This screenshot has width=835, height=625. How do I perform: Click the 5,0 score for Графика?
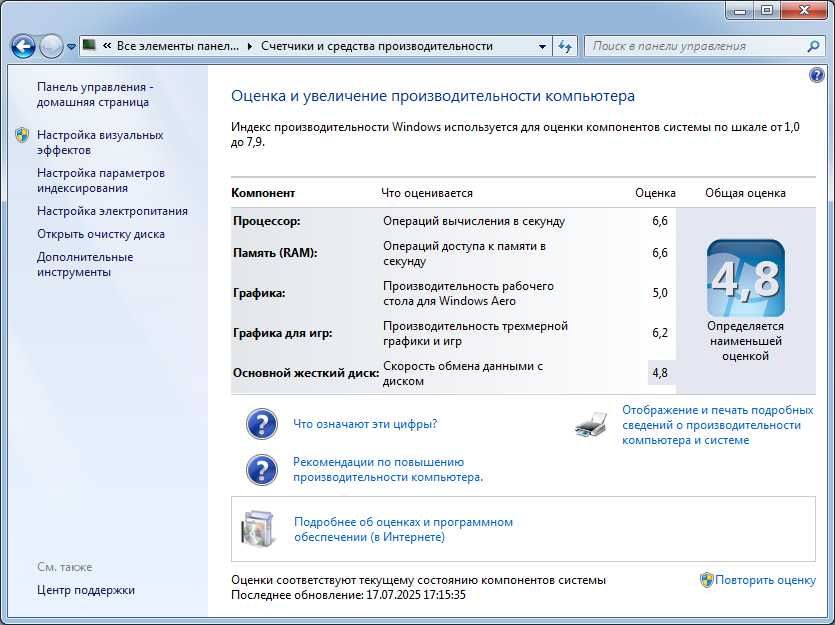click(660, 293)
